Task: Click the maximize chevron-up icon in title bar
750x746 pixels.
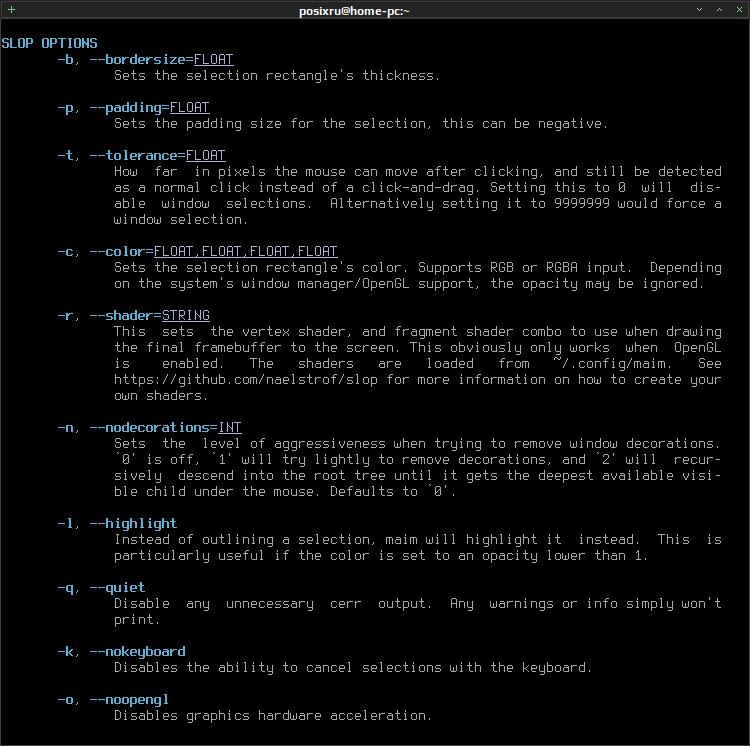Action: 719,10
